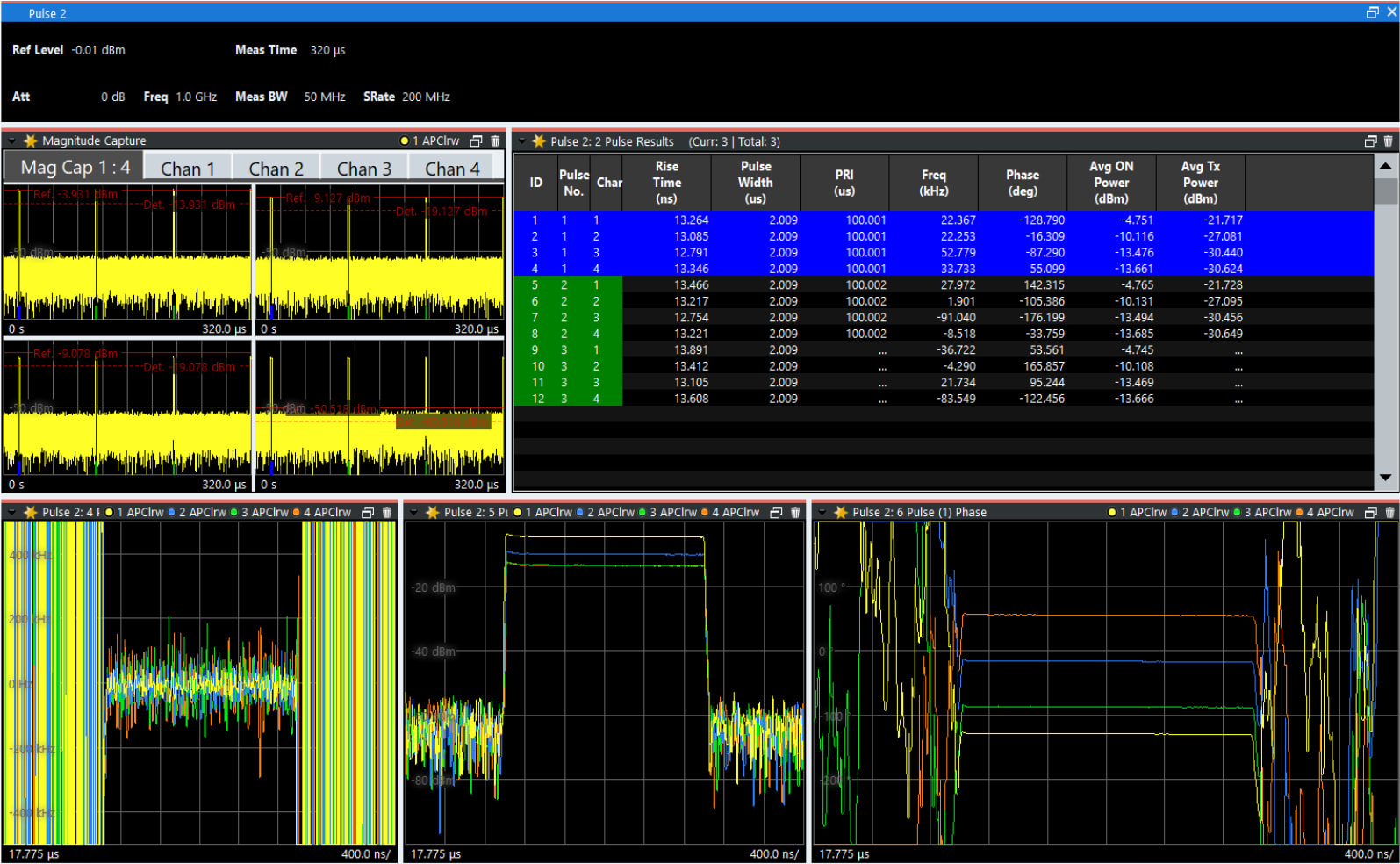
Task: Click the Rise Time column header
Action: [x=666, y=183]
